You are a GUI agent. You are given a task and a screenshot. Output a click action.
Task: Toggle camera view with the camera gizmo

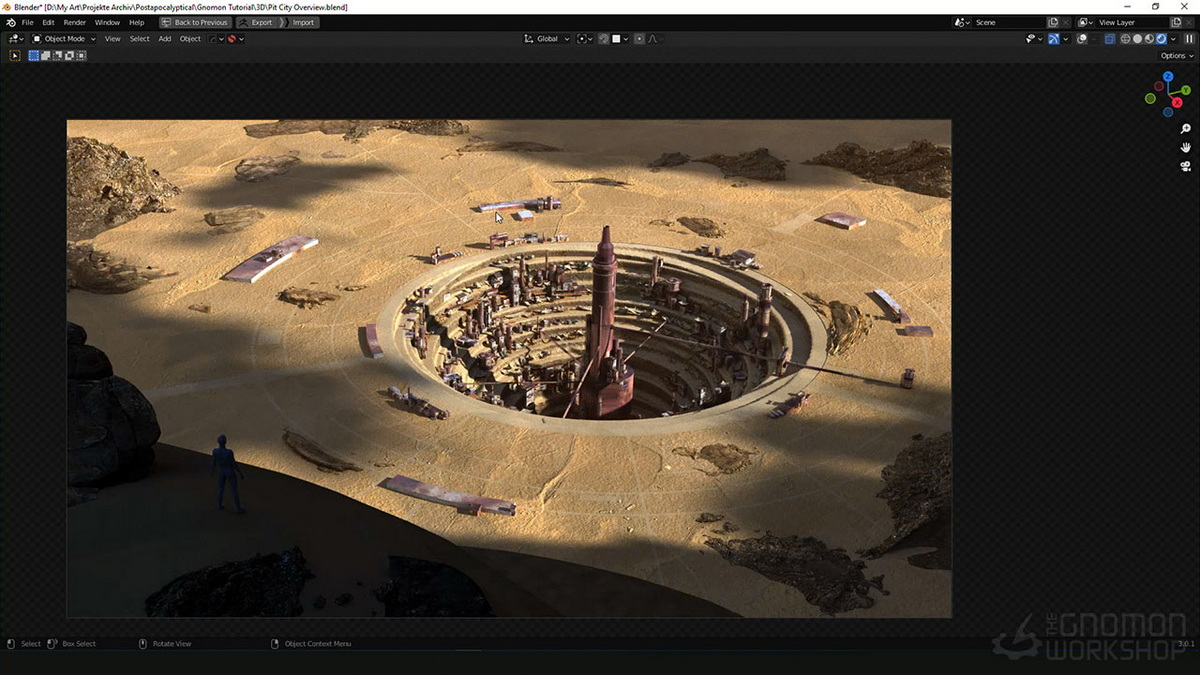(x=1185, y=166)
